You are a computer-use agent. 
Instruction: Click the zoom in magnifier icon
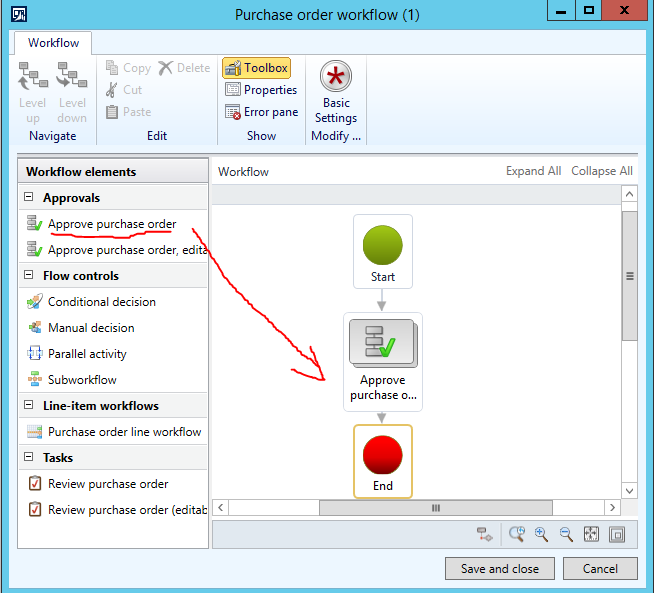[x=541, y=534]
